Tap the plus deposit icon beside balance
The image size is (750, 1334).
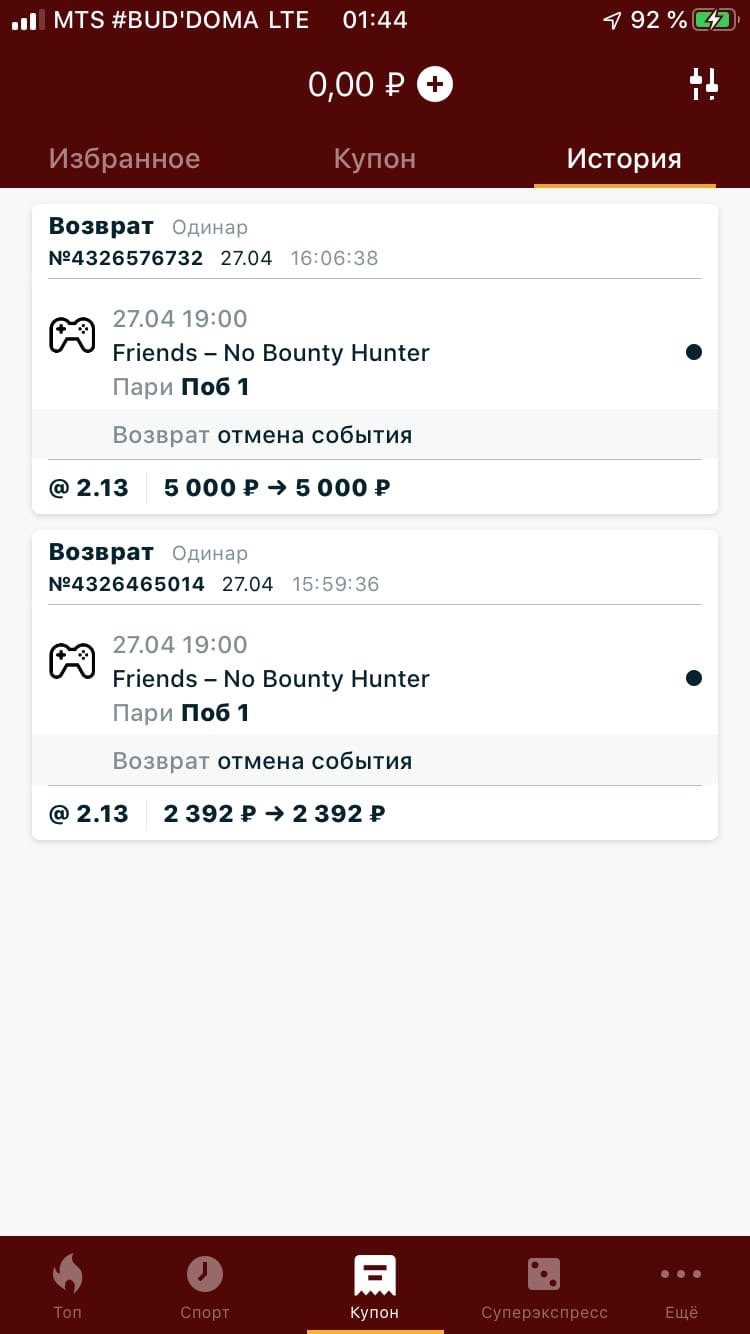(434, 84)
